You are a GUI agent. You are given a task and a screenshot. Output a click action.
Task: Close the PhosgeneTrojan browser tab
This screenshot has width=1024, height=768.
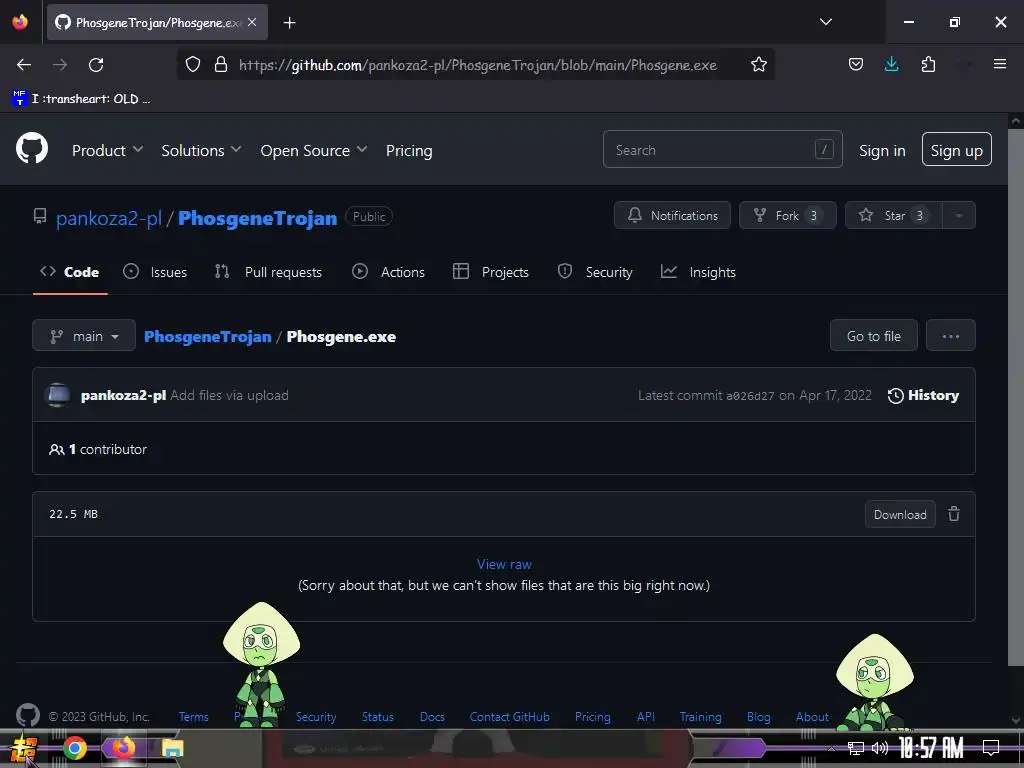(252, 22)
